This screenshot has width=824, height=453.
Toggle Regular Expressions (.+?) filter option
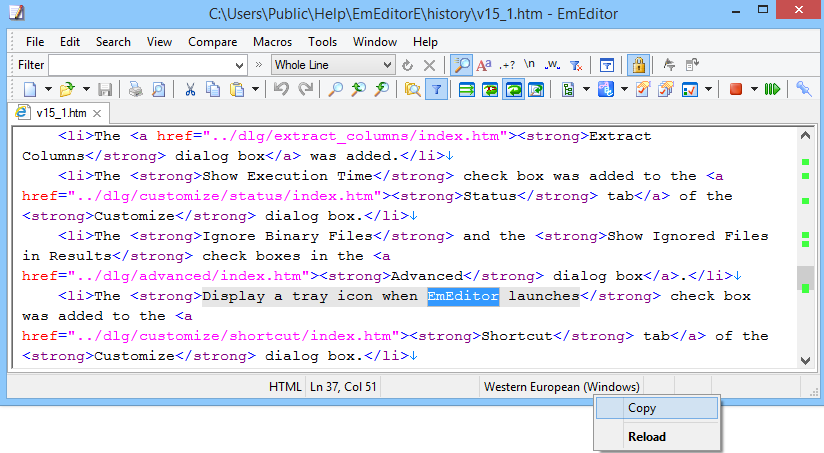507,65
